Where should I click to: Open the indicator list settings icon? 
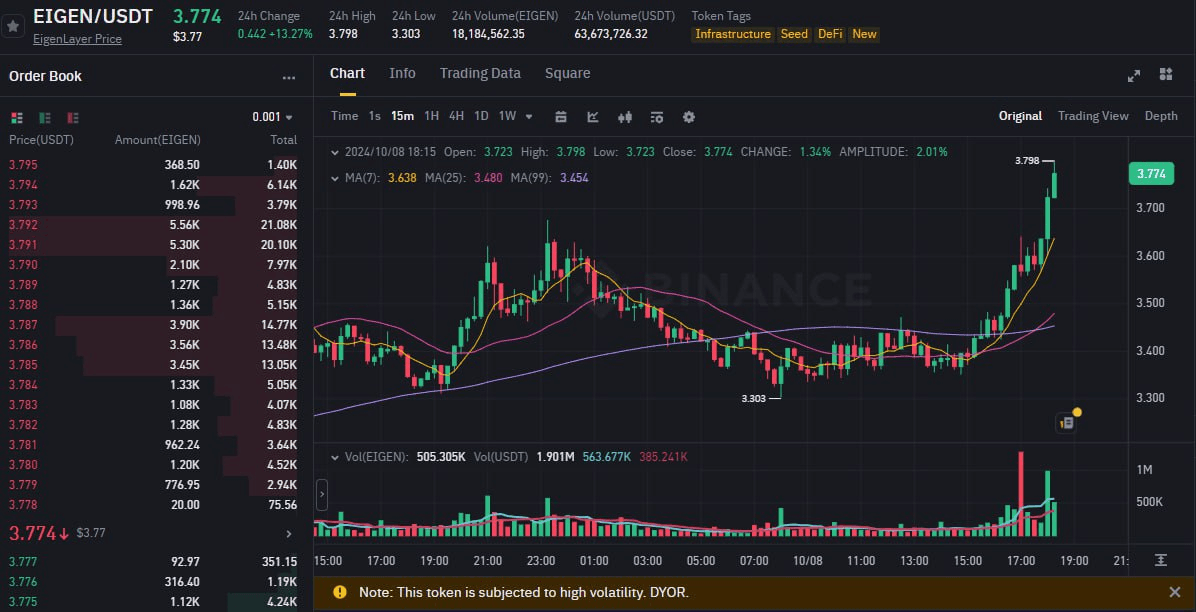(657, 117)
